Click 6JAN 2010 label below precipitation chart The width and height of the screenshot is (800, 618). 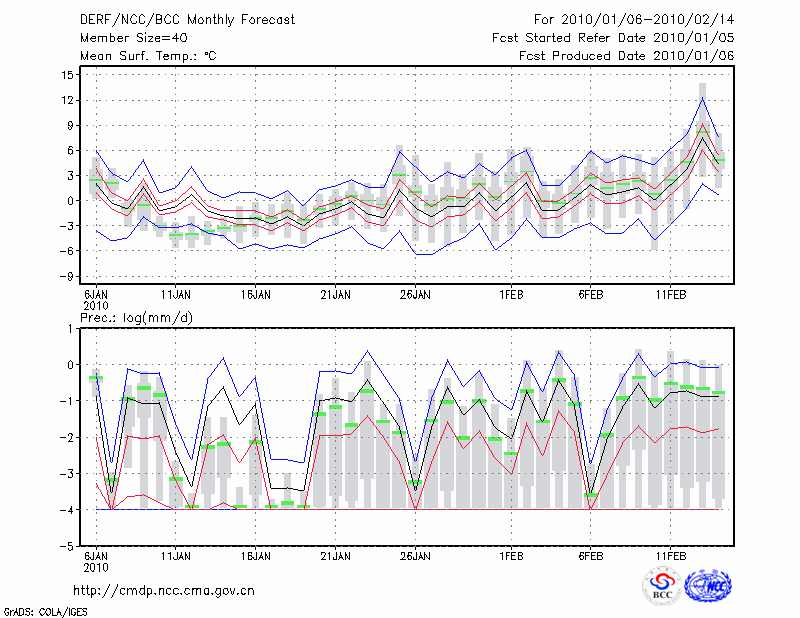[96, 560]
